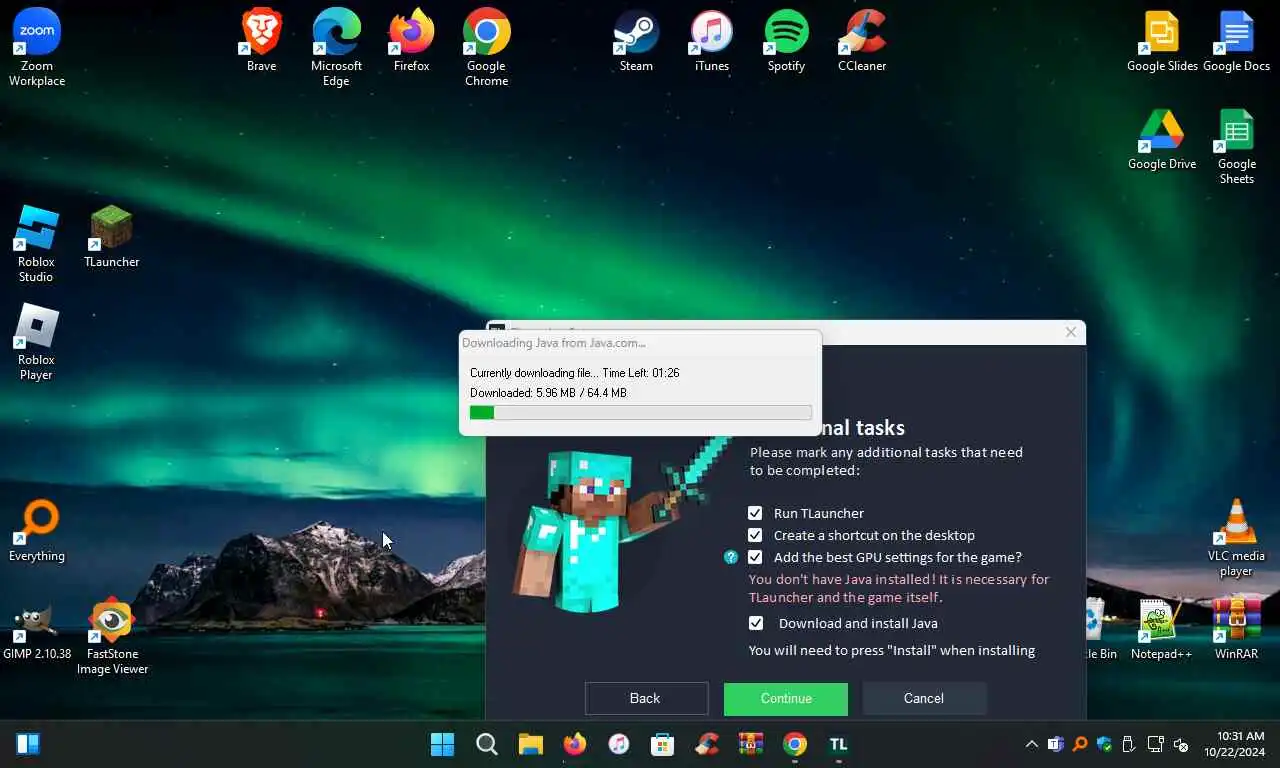Open the Google Drive desktop shortcut
Image resolution: width=1280 pixels, height=768 pixels.
coord(1162,138)
